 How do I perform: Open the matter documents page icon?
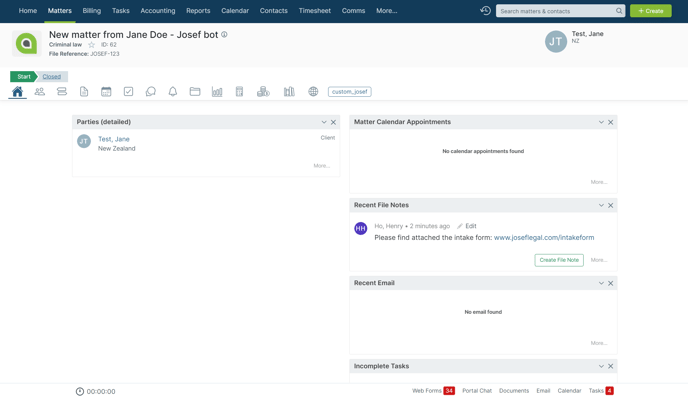point(84,92)
